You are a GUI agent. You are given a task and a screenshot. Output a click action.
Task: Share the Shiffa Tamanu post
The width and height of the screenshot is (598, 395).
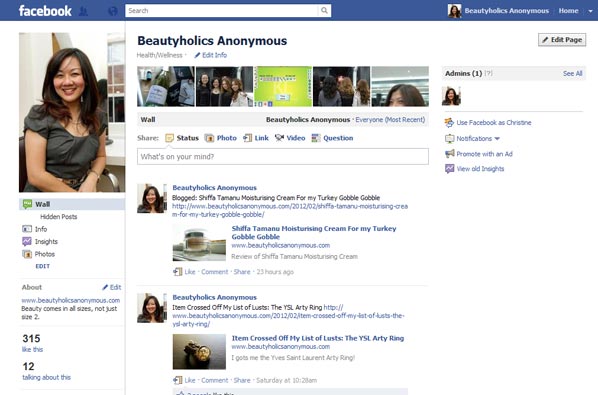pyautogui.click(x=242, y=272)
